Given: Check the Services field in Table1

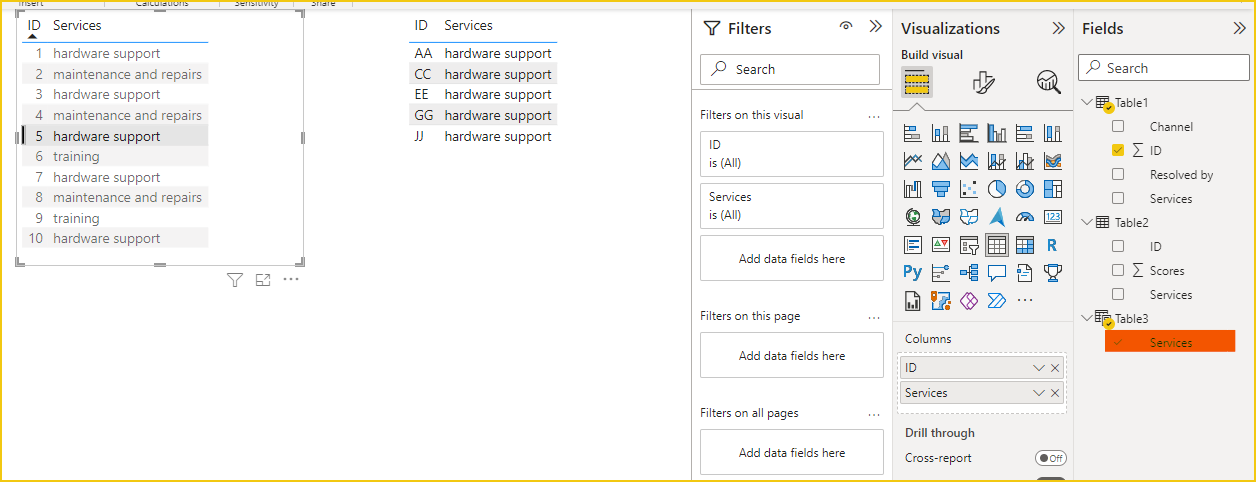Looking at the screenshot, I should click(1118, 199).
